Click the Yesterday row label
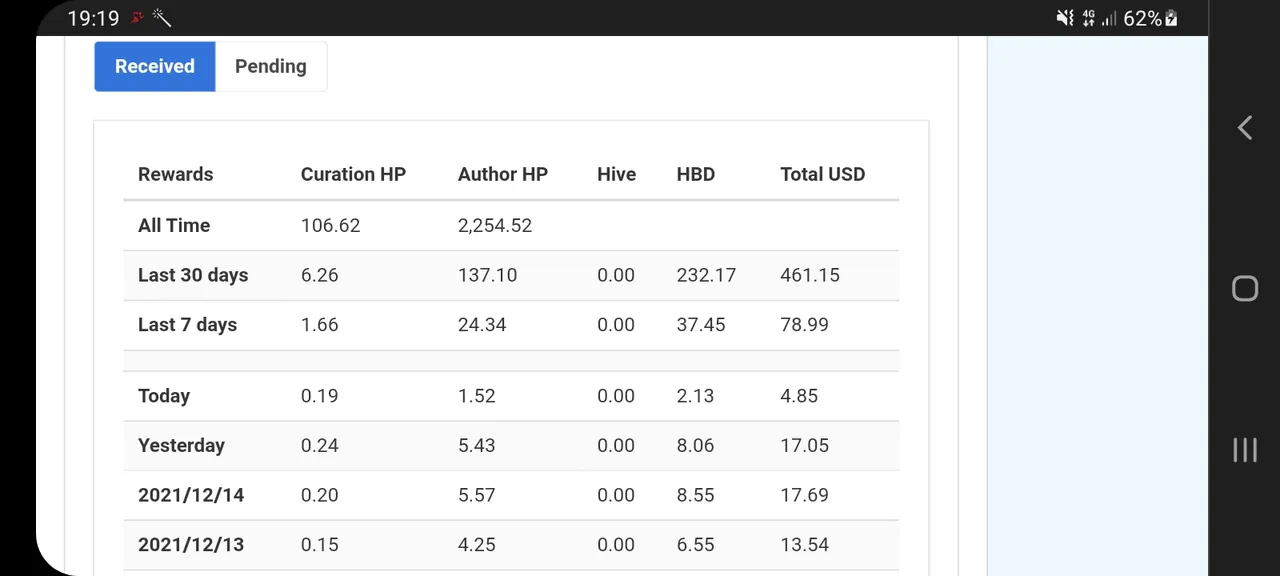1280x576 pixels. pos(181,445)
